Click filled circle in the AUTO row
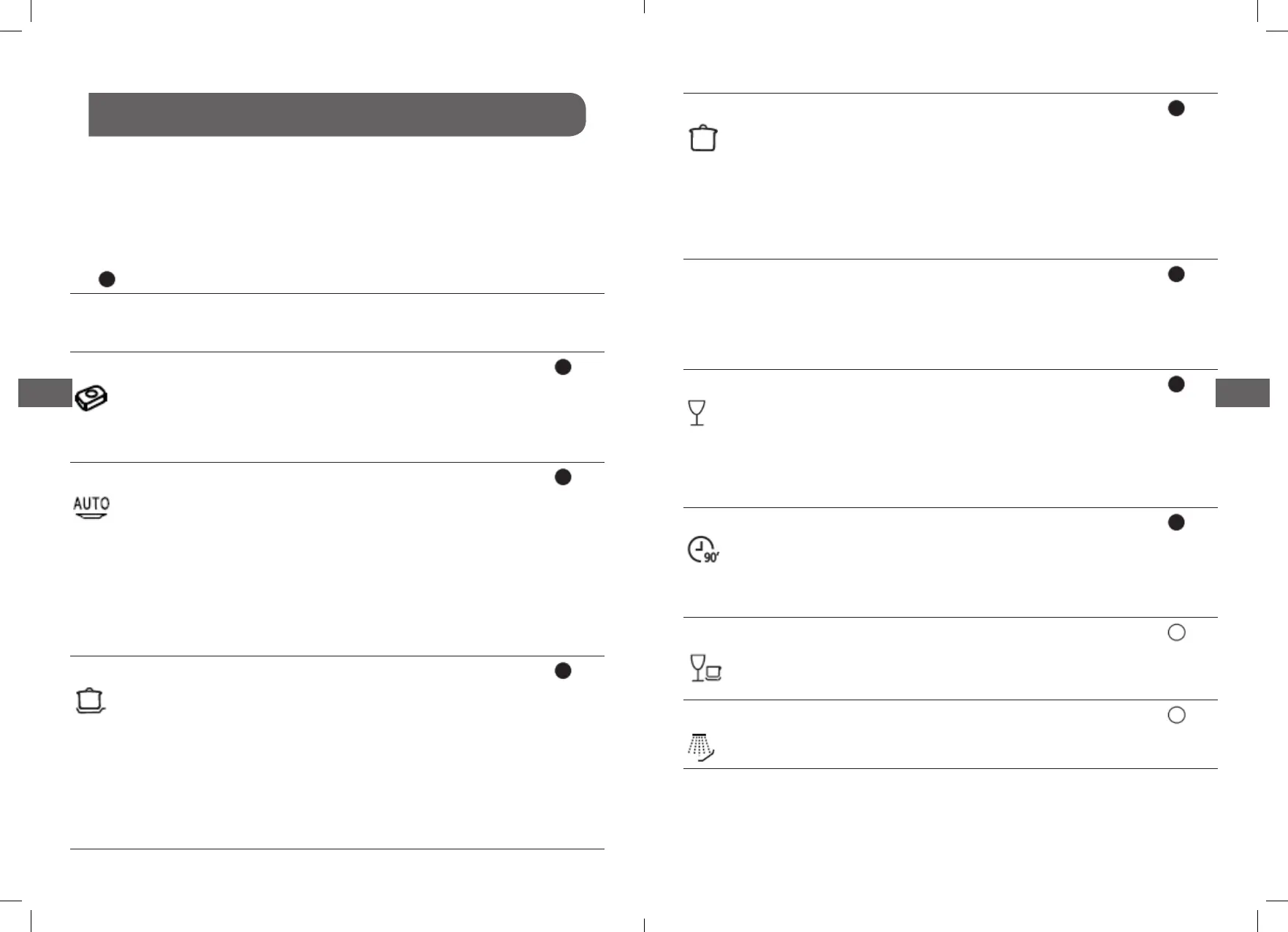The height and width of the screenshot is (932, 1288). 563,477
